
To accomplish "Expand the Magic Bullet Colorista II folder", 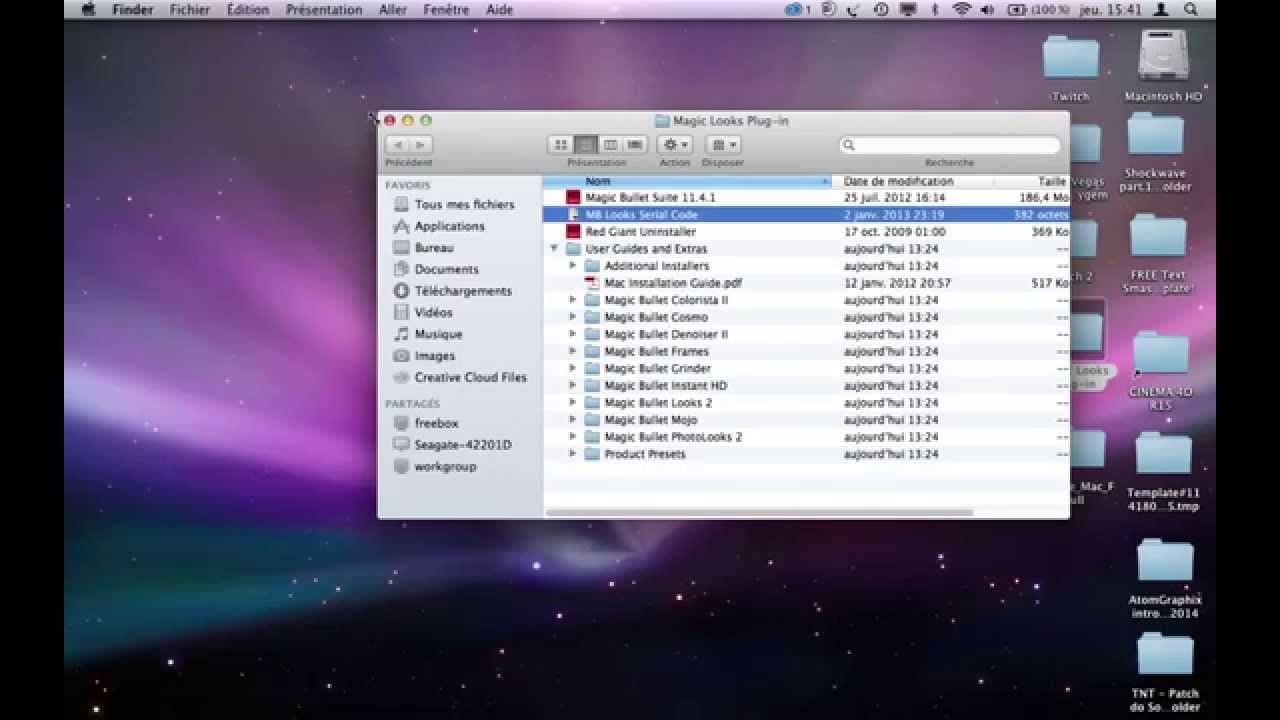I will pos(573,300).
